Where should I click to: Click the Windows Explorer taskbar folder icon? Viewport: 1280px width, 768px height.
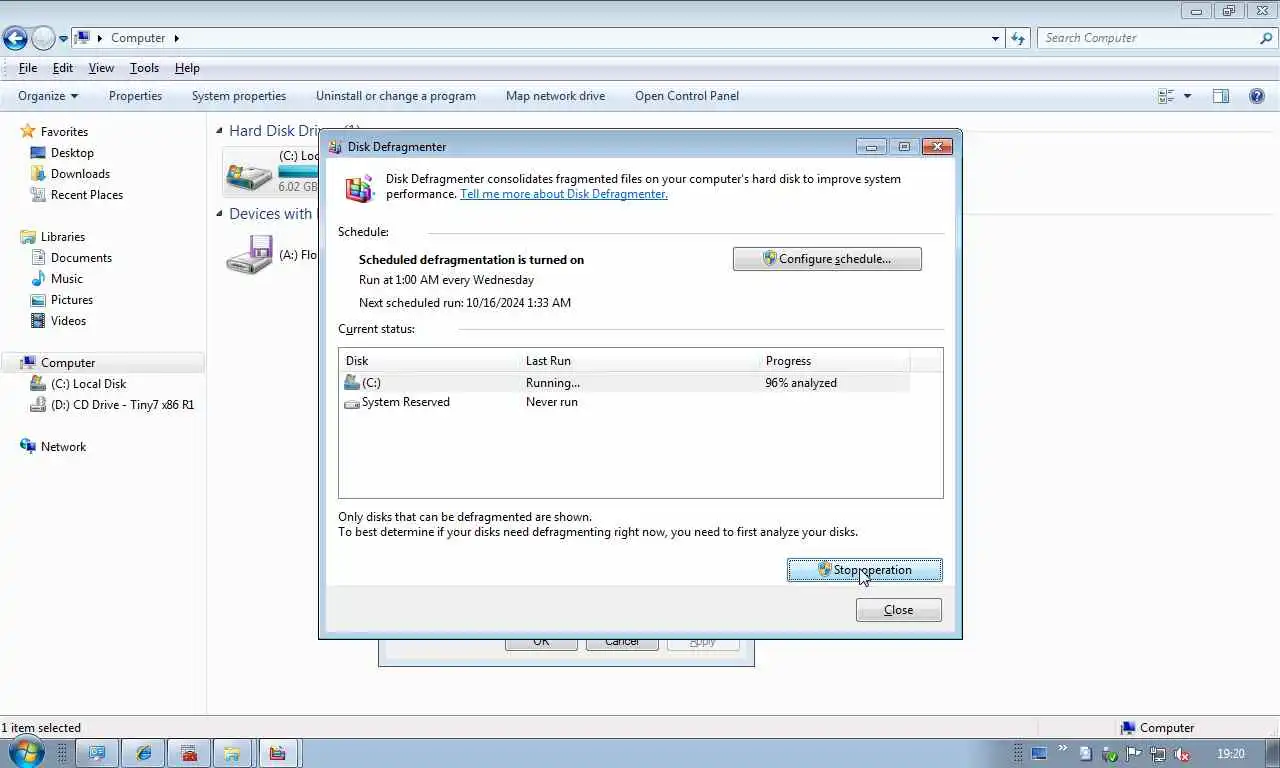[x=232, y=753]
